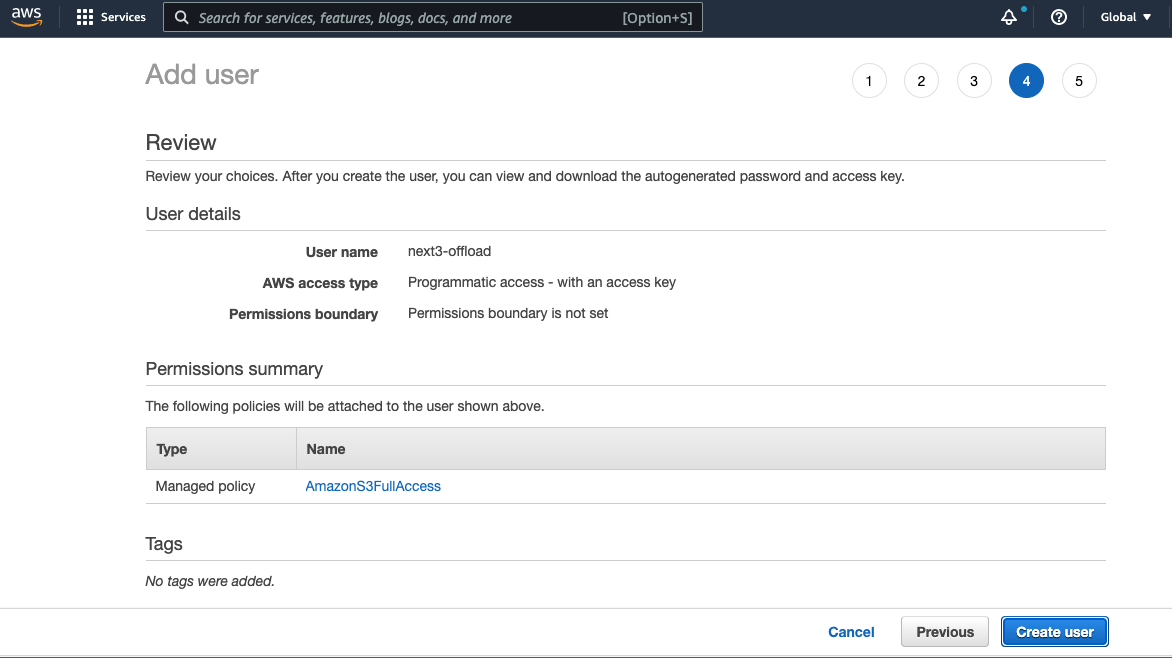Click the Global menu bar label
1172x658 pixels.
point(1117,17)
